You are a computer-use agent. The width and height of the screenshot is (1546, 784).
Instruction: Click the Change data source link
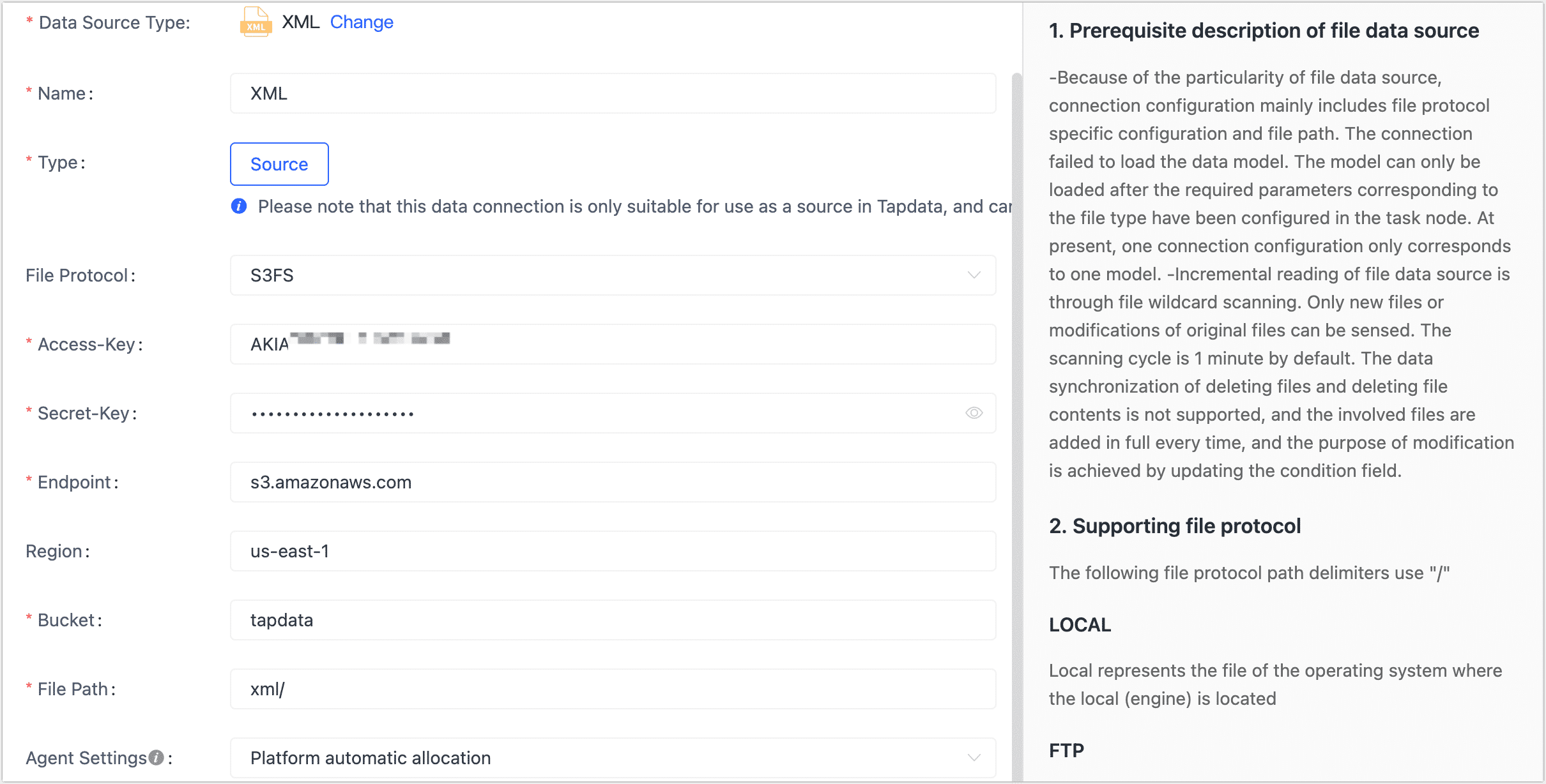(362, 22)
